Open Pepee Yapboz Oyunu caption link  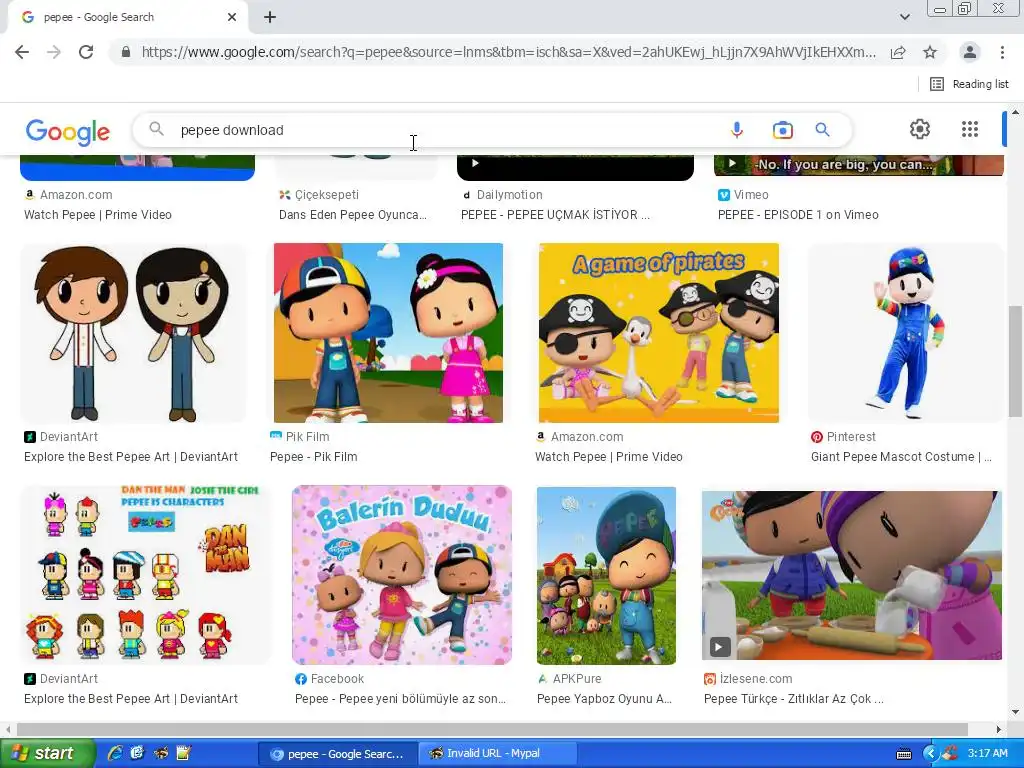point(604,699)
